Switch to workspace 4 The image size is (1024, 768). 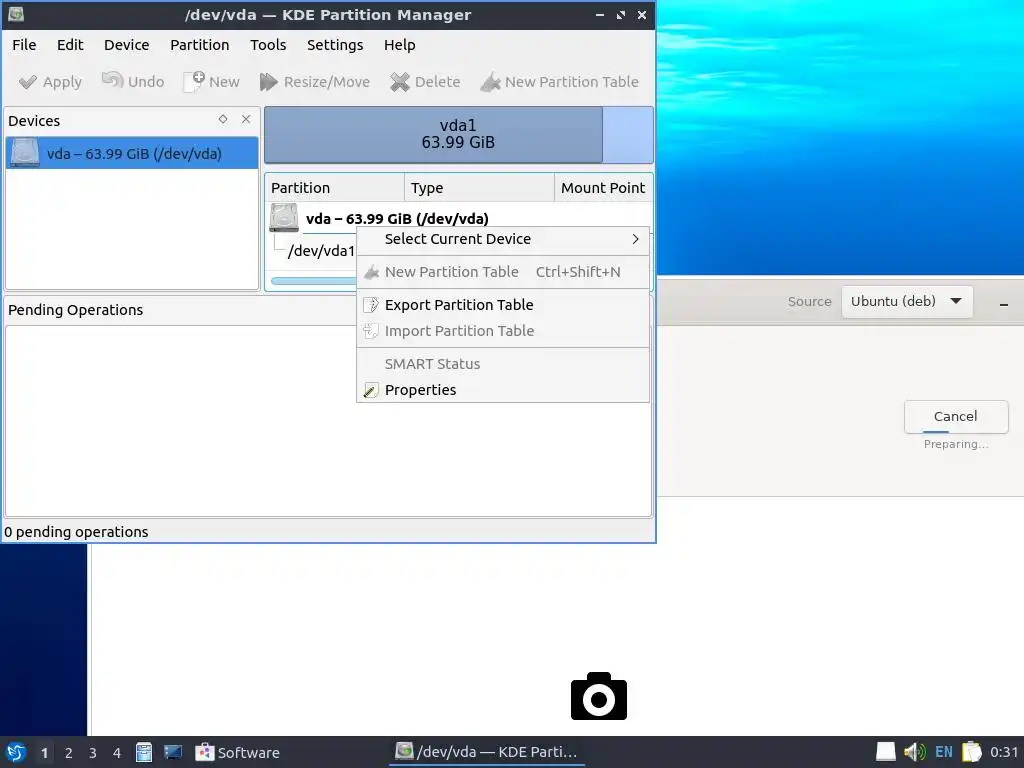(117, 753)
